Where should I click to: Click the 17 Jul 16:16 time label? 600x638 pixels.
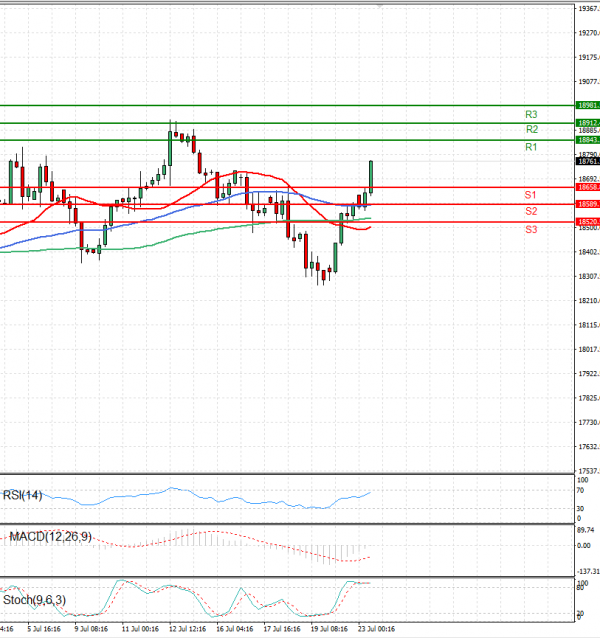[x=282, y=629]
